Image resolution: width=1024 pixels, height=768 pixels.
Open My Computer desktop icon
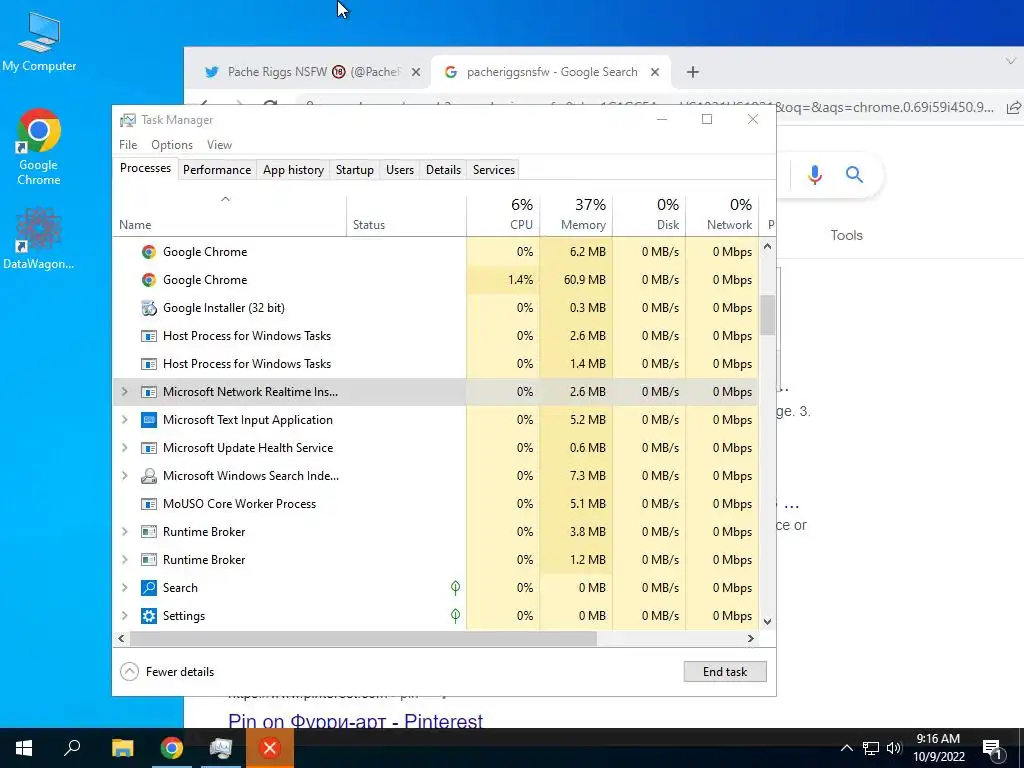pos(39,41)
